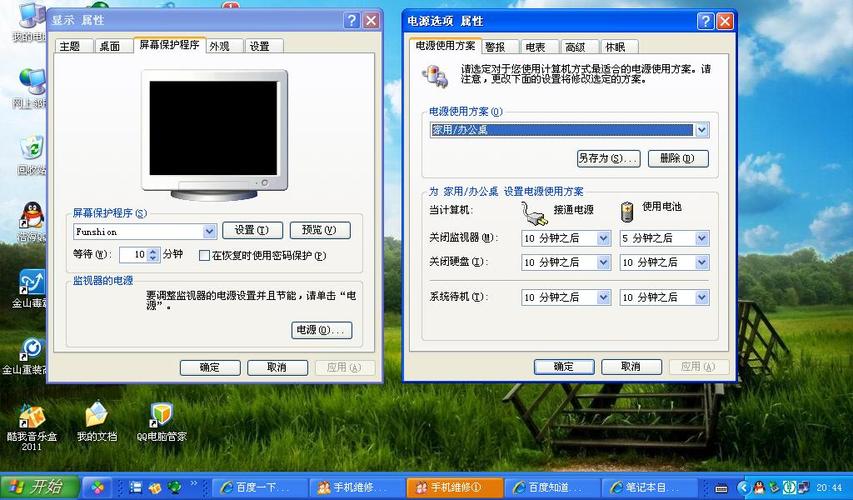The image size is (853, 500).
Task: Click the network monitor tray icon
Action: tap(803, 487)
